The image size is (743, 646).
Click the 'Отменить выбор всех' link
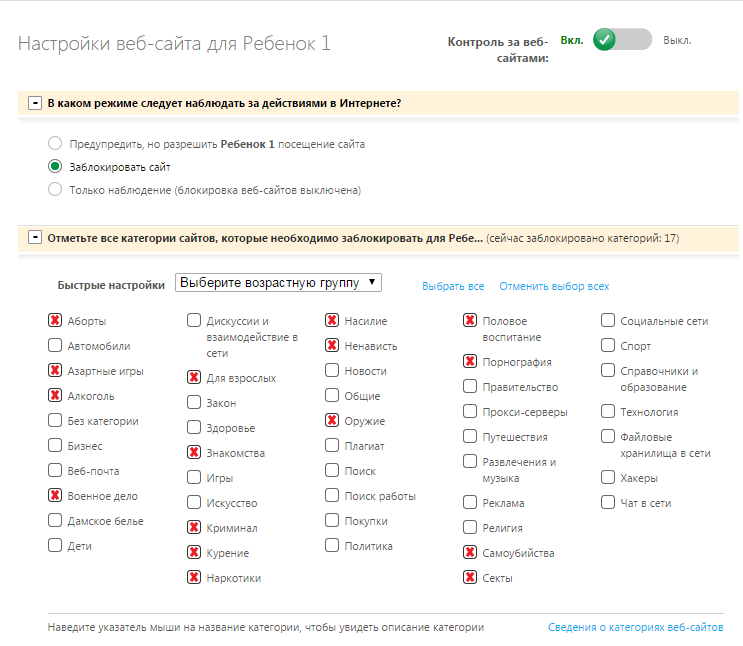pyautogui.click(x=554, y=286)
